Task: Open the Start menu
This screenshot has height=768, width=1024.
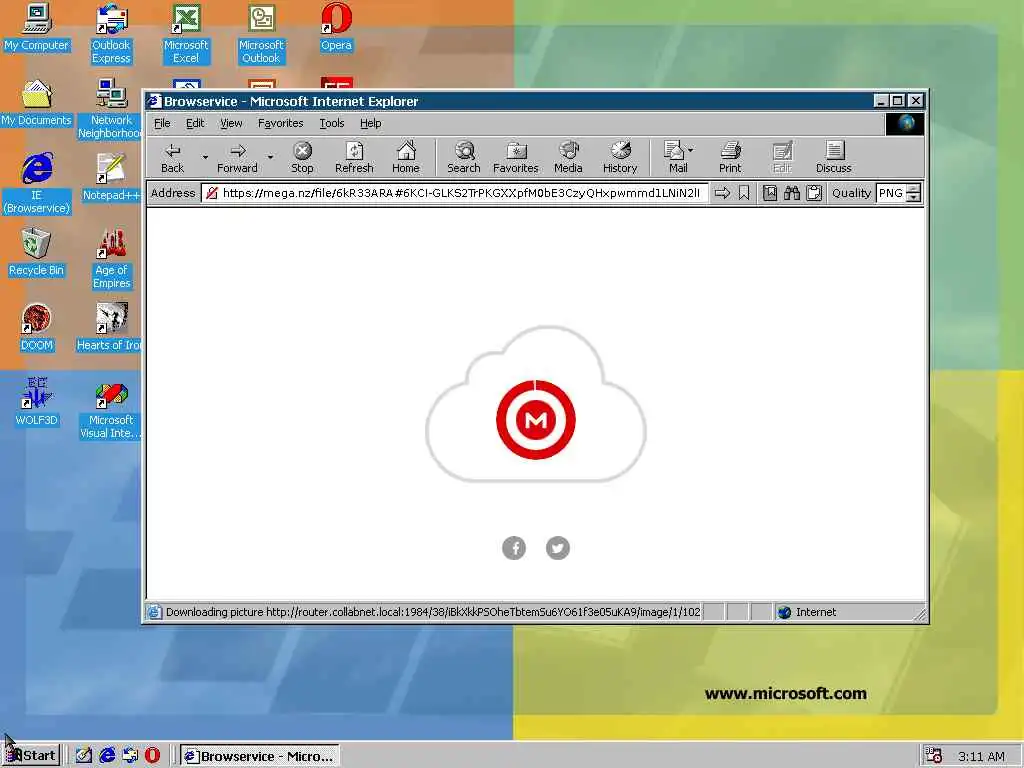Action: 31,756
